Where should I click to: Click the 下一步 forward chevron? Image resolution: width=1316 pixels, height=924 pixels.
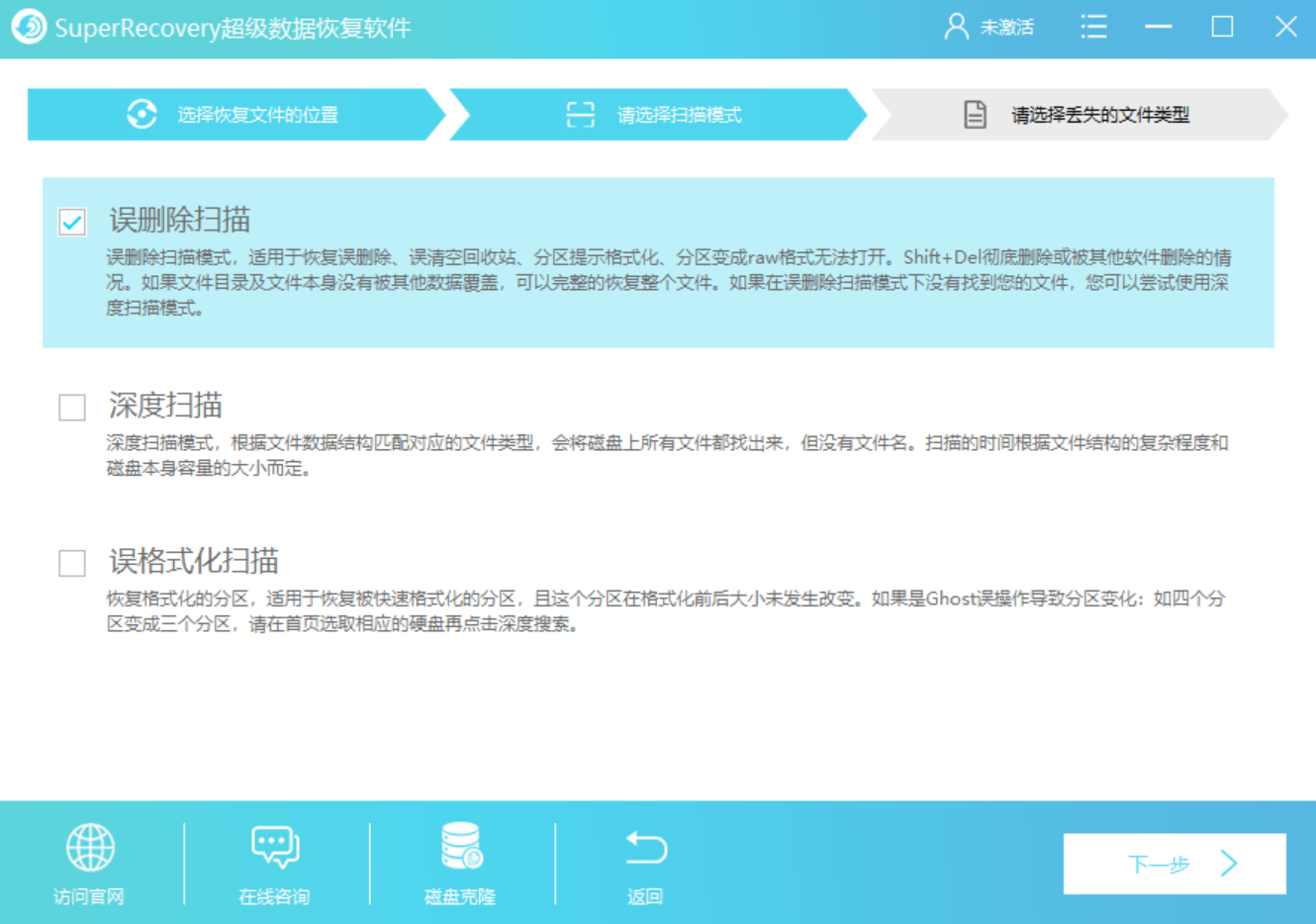1227,863
